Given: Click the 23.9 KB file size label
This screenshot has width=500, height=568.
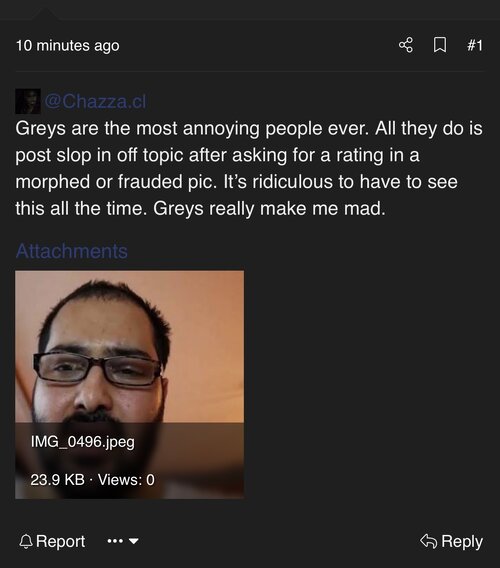Looking at the screenshot, I should pyautogui.click(x=57, y=480).
